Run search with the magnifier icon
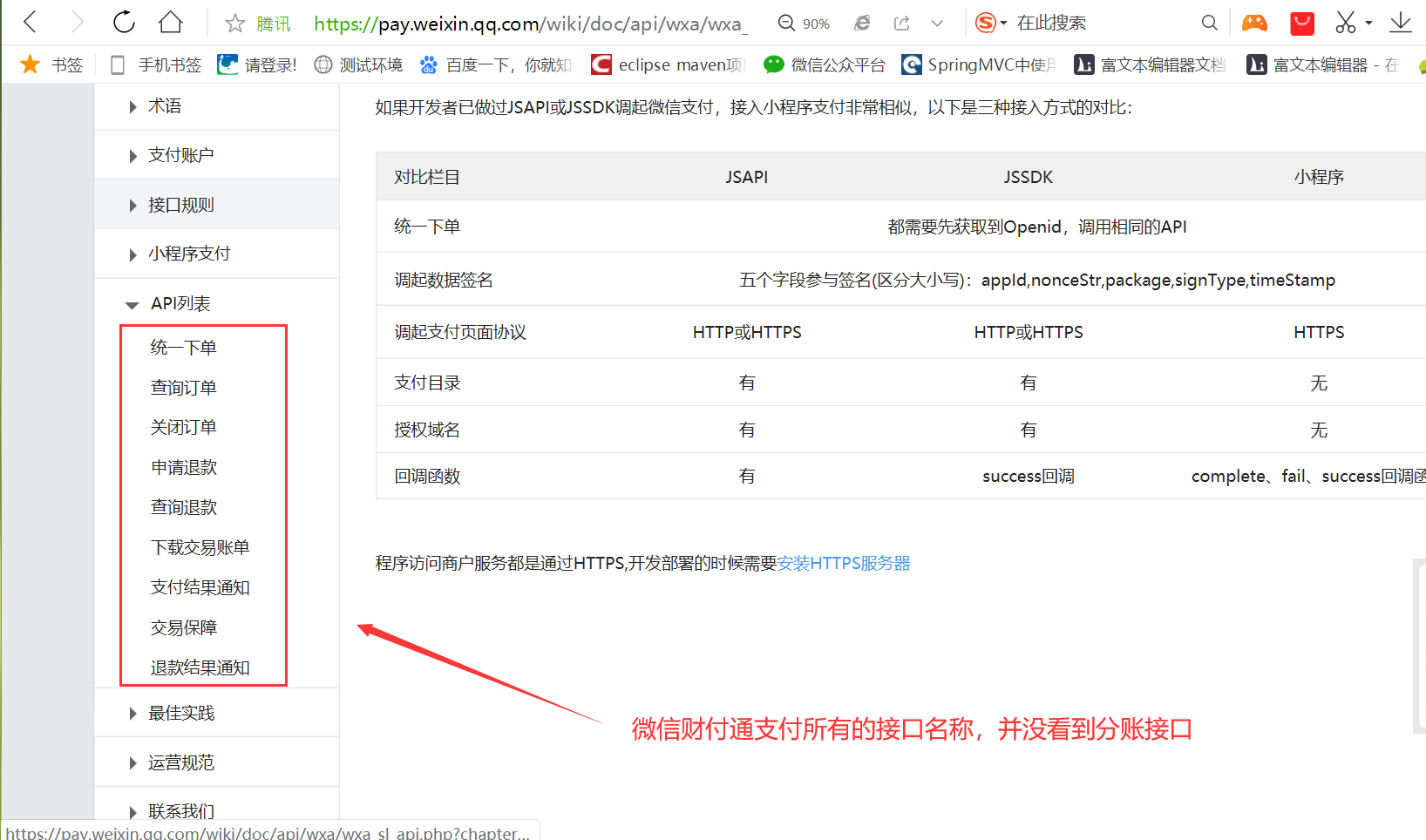Image resolution: width=1426 pixels, height=840 pixels. (1209, 23)
